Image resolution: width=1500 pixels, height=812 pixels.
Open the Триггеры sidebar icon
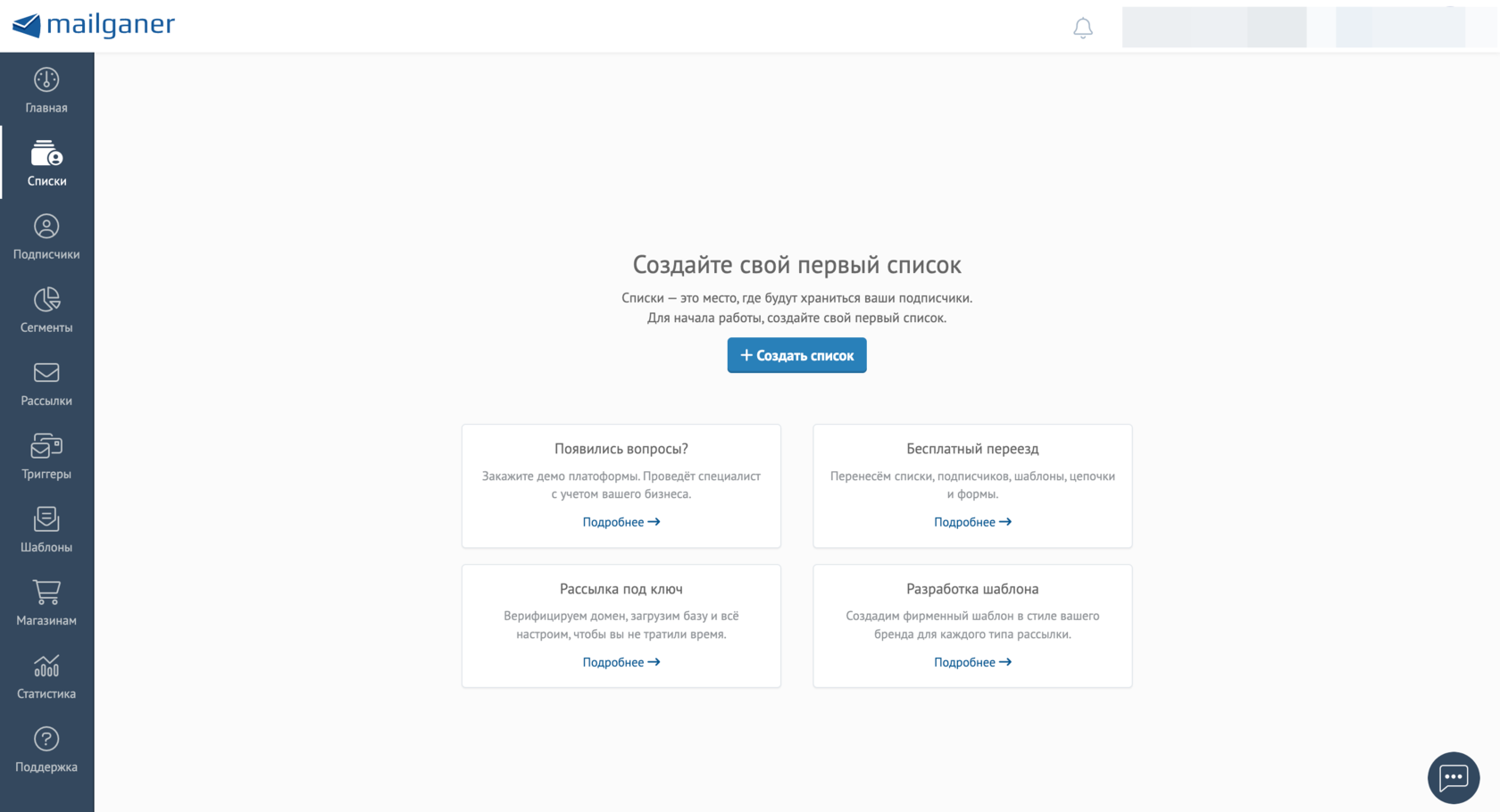point(46,446)
